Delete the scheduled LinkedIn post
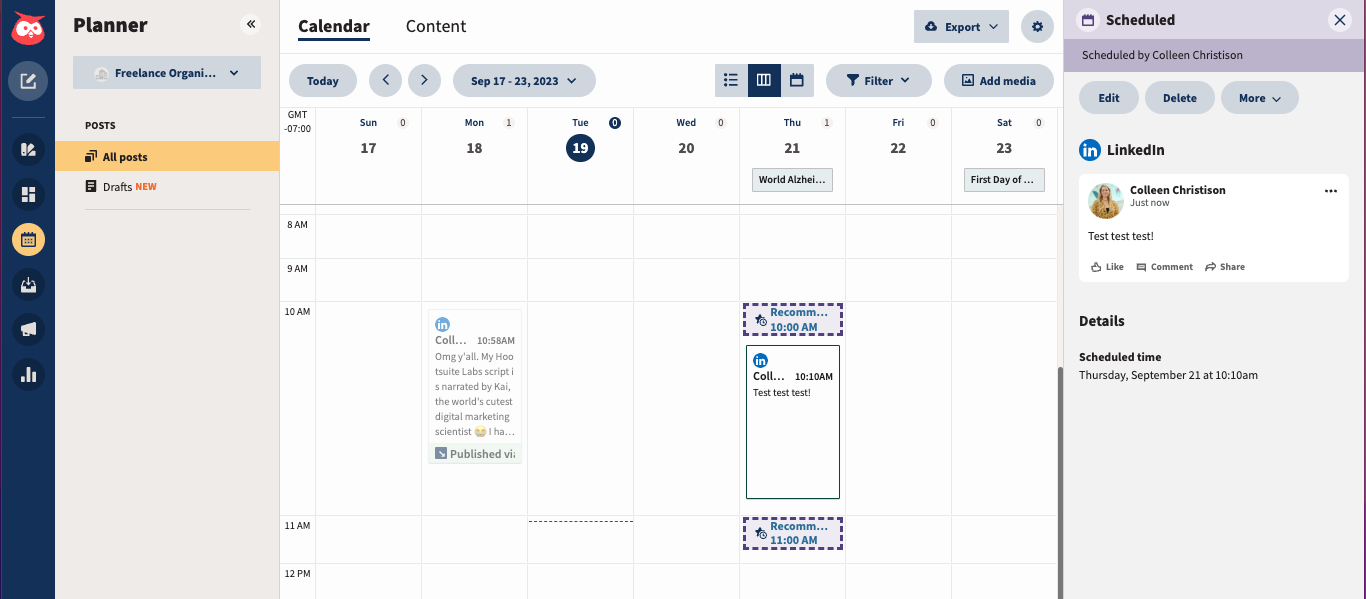 1180,98
